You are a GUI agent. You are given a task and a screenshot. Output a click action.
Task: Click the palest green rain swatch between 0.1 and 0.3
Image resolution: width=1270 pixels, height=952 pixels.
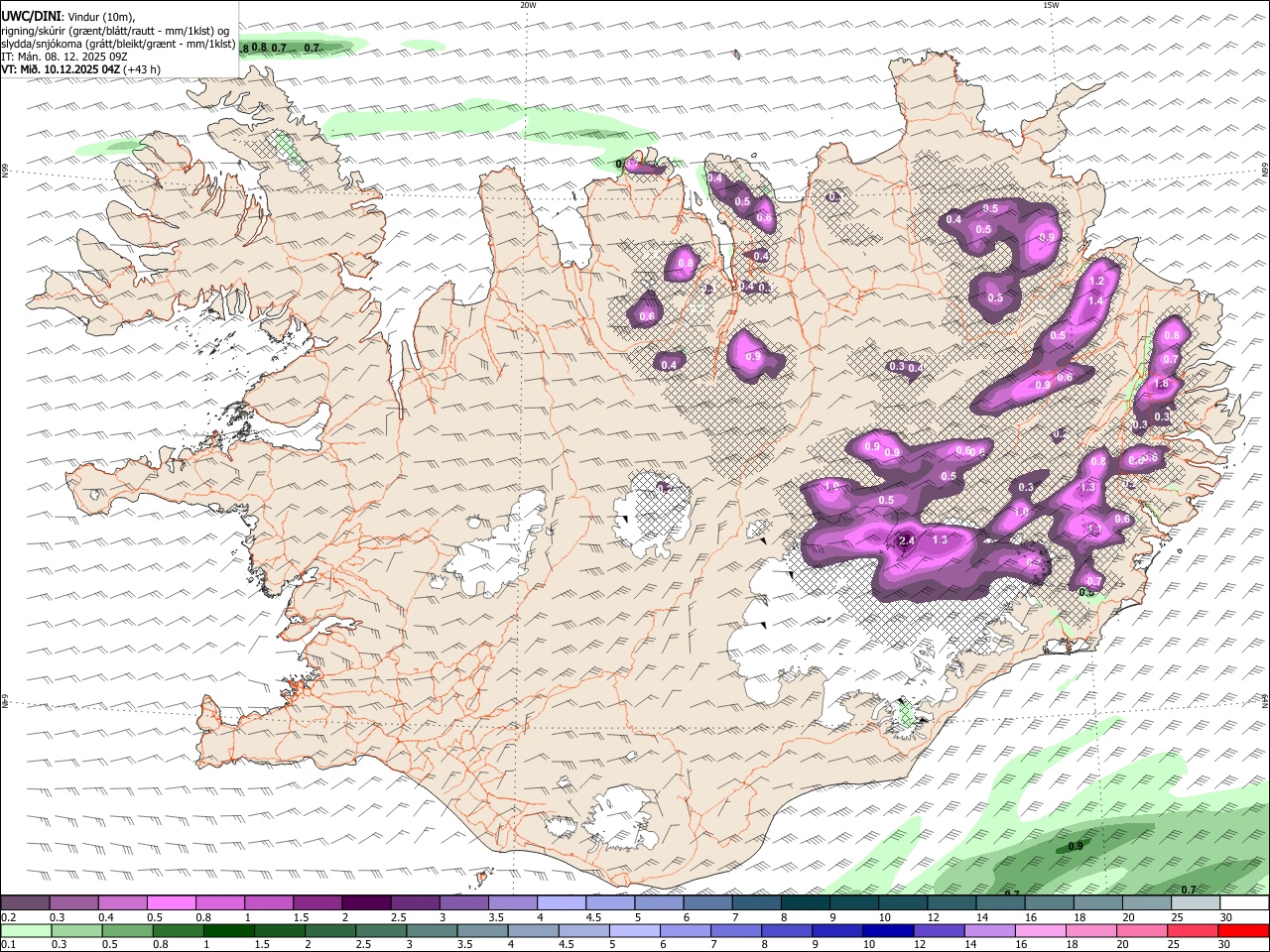(26, 930)
